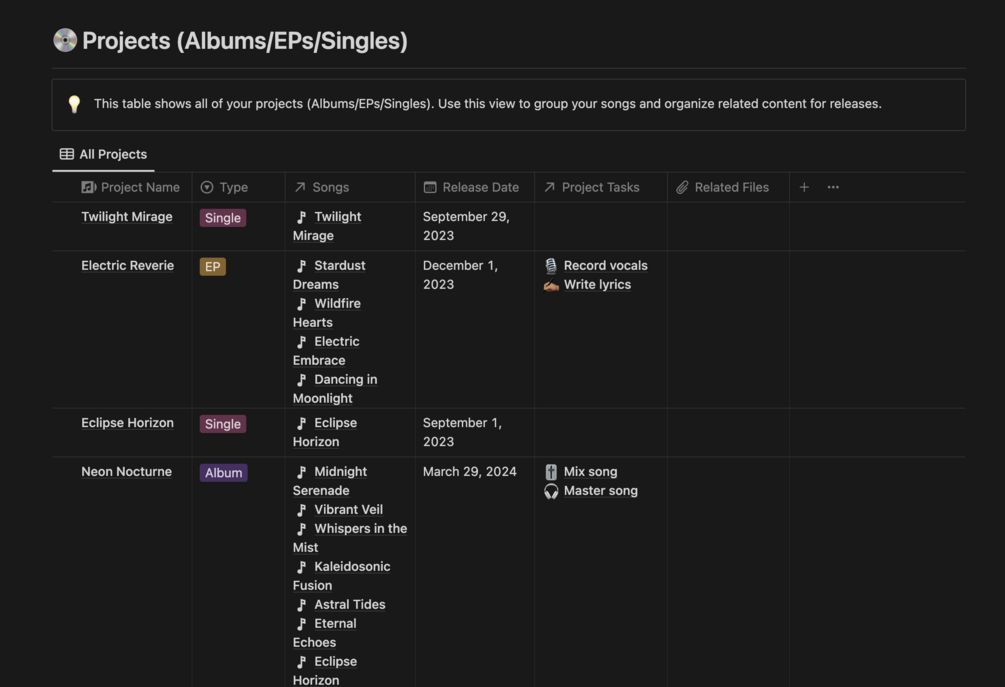Click the Album tag for Neon Nocturne

coord(223,473)
